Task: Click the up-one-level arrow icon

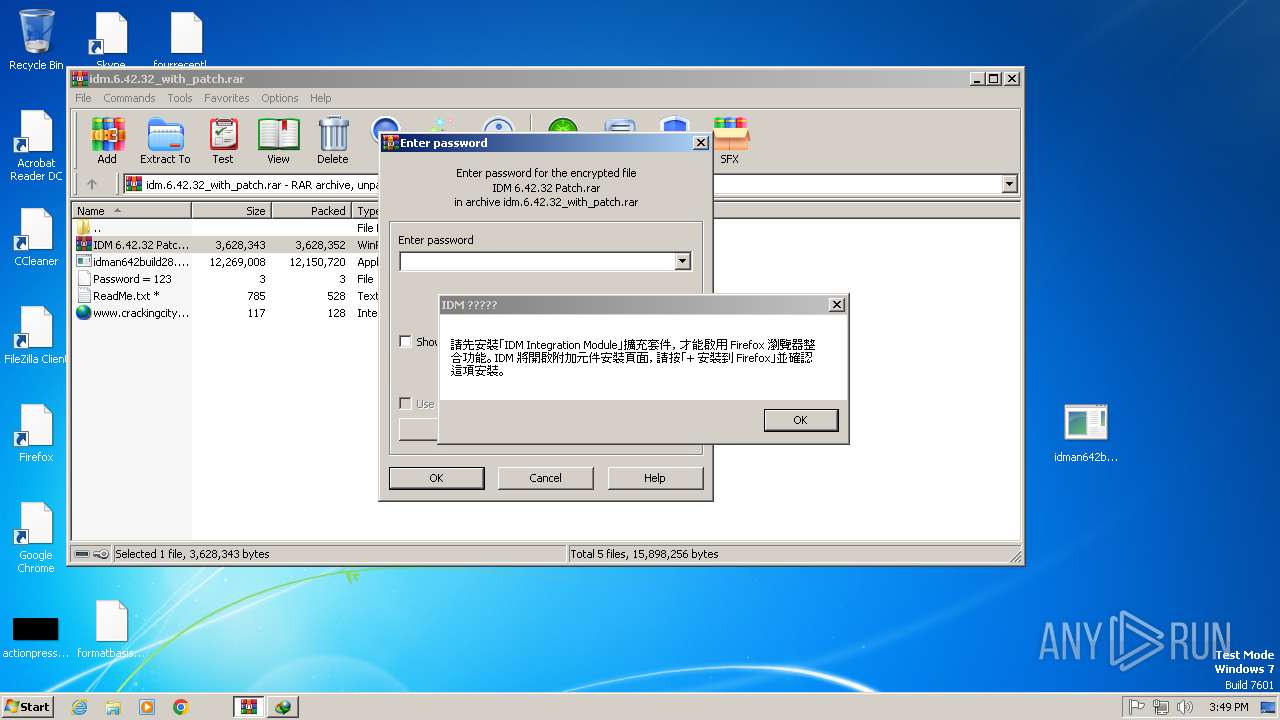Action: [x=92, y=184]
